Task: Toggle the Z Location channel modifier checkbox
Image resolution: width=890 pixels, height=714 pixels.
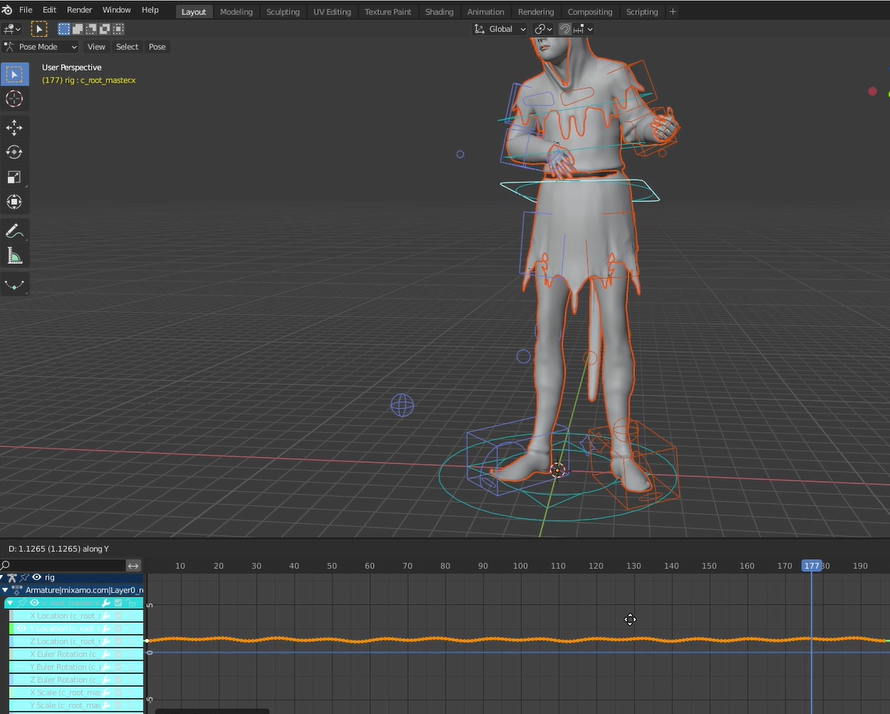Action: tap(117, 641)
